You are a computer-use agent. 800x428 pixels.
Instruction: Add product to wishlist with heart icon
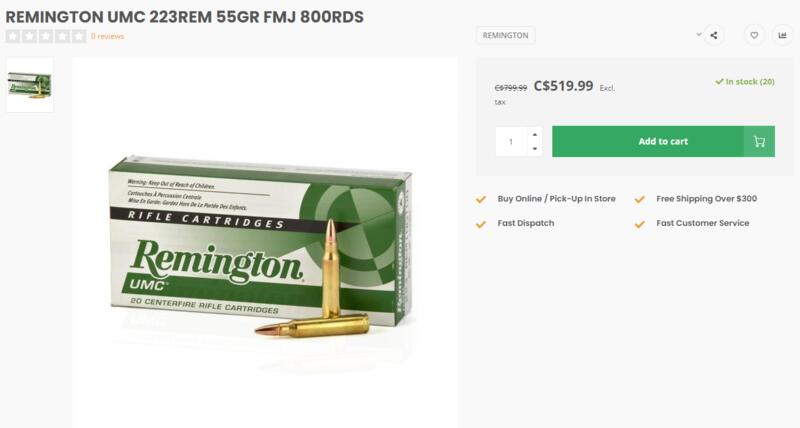754,35
